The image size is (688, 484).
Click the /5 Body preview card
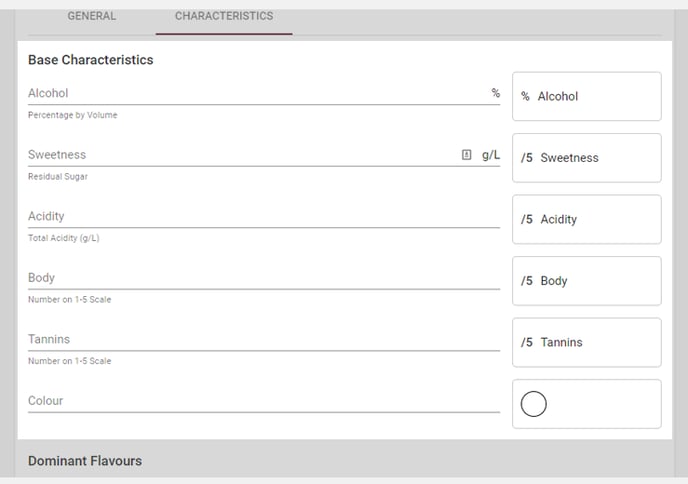pos(587,281)
